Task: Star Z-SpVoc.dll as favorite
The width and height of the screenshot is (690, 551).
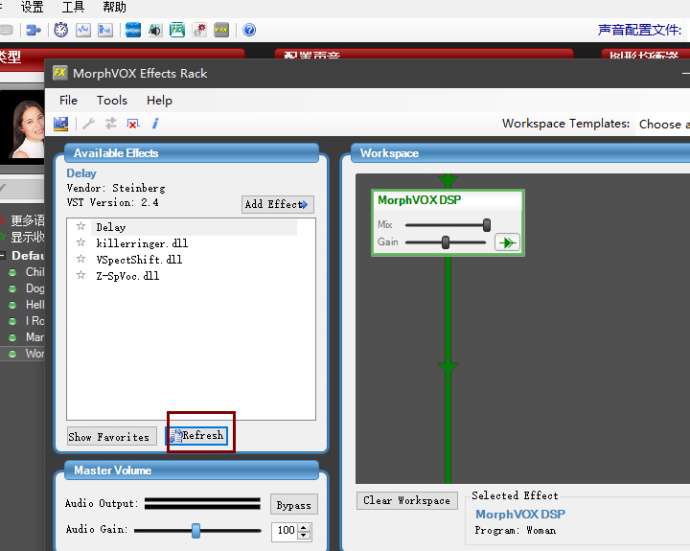Action: click(x=81, y=275)
